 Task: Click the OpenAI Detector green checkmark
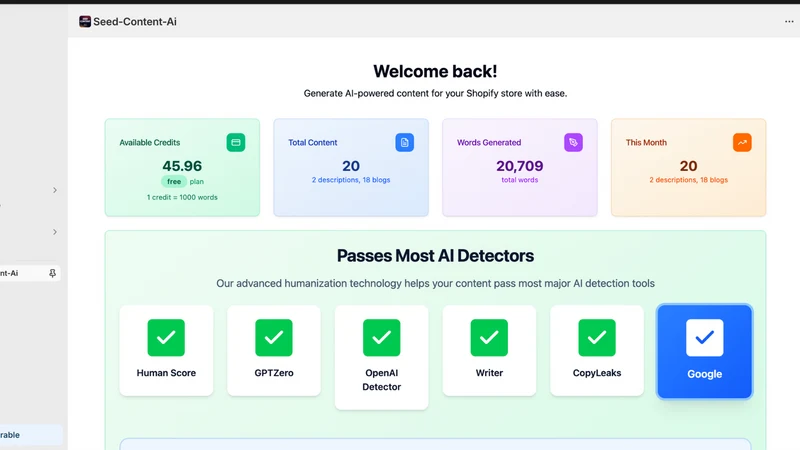click(x=382, y=338)
